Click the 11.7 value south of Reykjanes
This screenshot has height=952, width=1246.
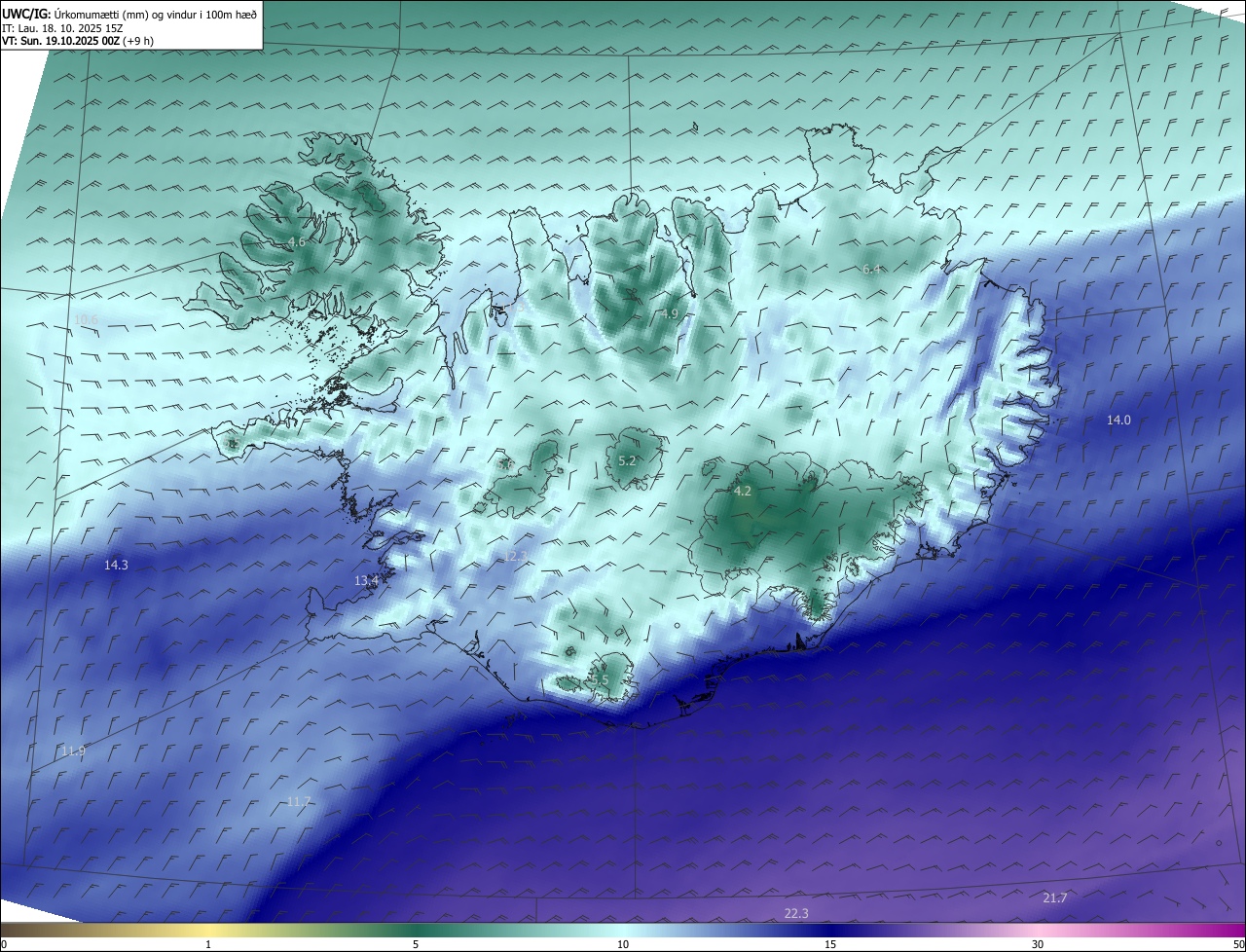click(299, 801)
